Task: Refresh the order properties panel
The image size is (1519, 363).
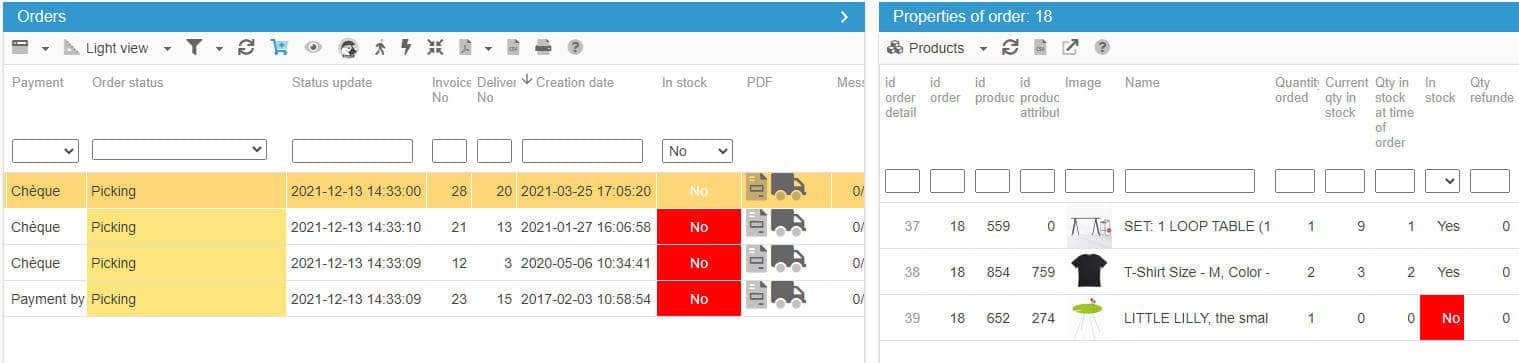Action: pyautogui.click(x=1010, y=47)
